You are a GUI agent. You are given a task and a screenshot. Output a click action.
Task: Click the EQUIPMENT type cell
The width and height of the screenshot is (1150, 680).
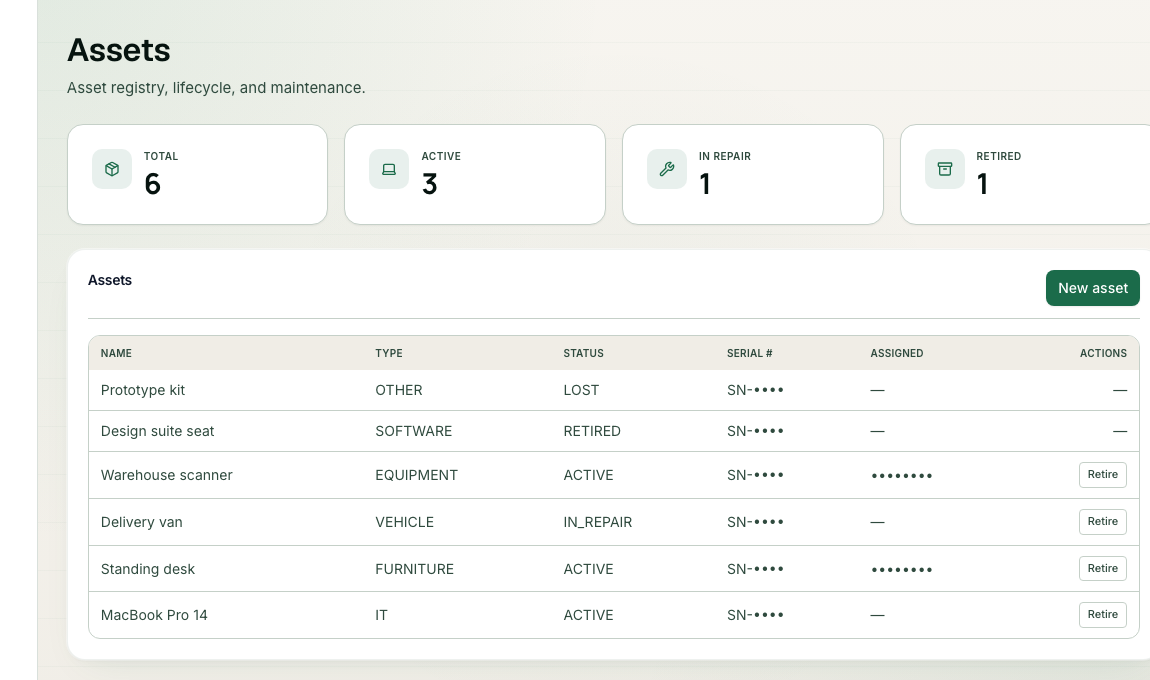417,475
